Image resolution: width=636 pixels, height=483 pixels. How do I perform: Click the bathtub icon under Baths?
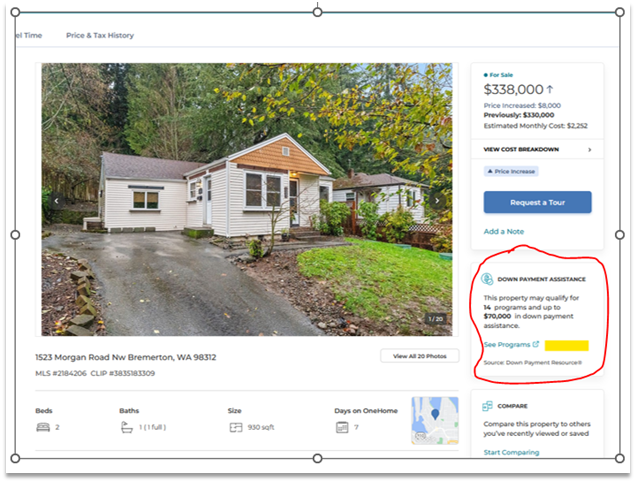[127, 427]
